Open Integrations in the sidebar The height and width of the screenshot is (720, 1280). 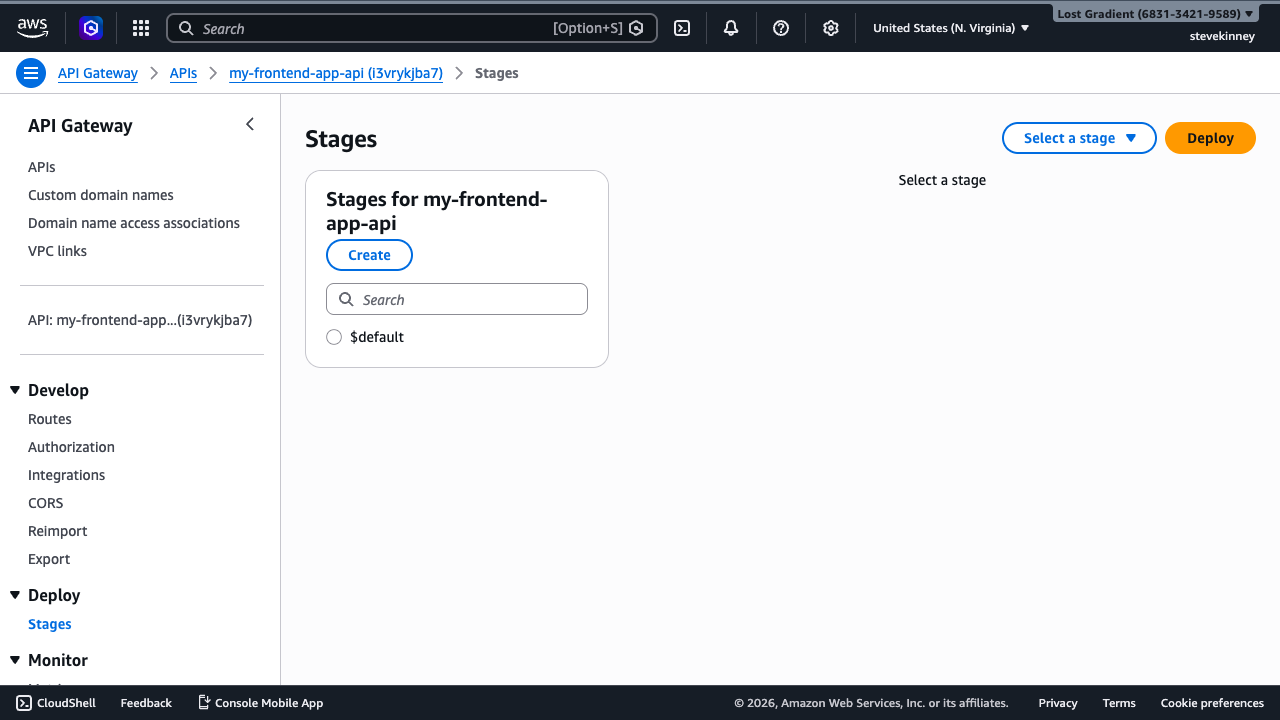click(66, 475)
